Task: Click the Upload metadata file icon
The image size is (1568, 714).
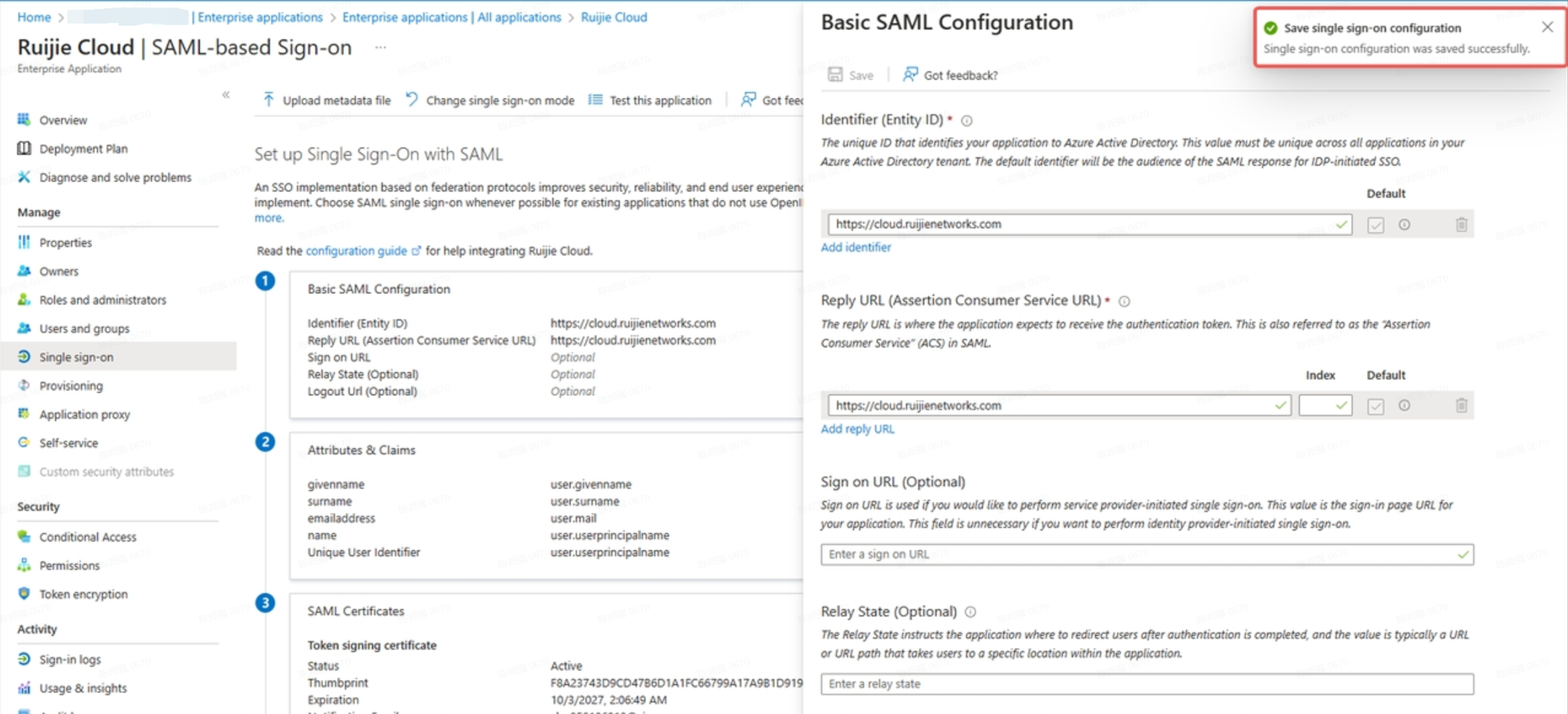Action: point(269,99)
